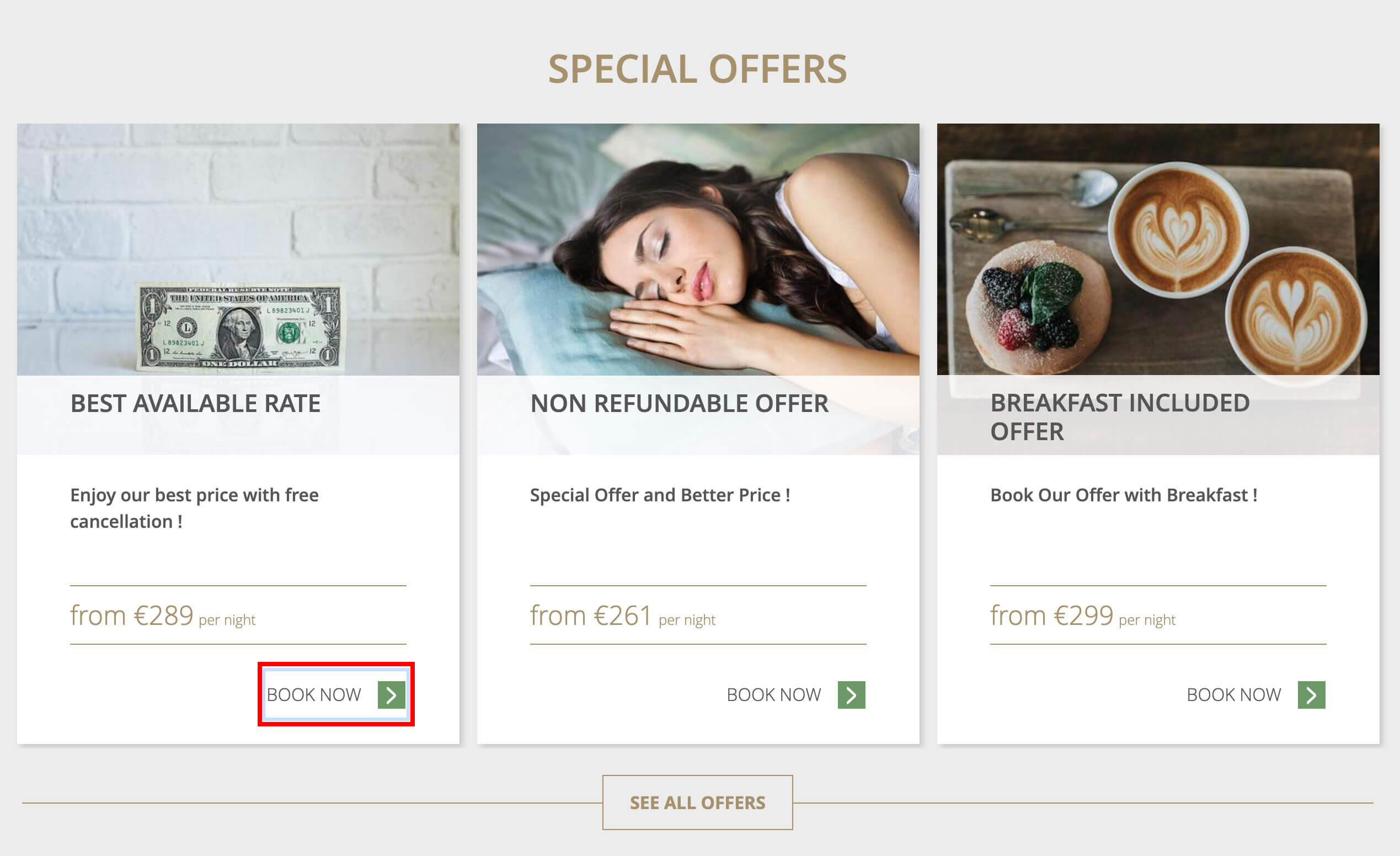Image resolution: width=1400 pixels, height=856 pixels.
Task: Click the sleeping woman photo
Action: coord(698,250)
